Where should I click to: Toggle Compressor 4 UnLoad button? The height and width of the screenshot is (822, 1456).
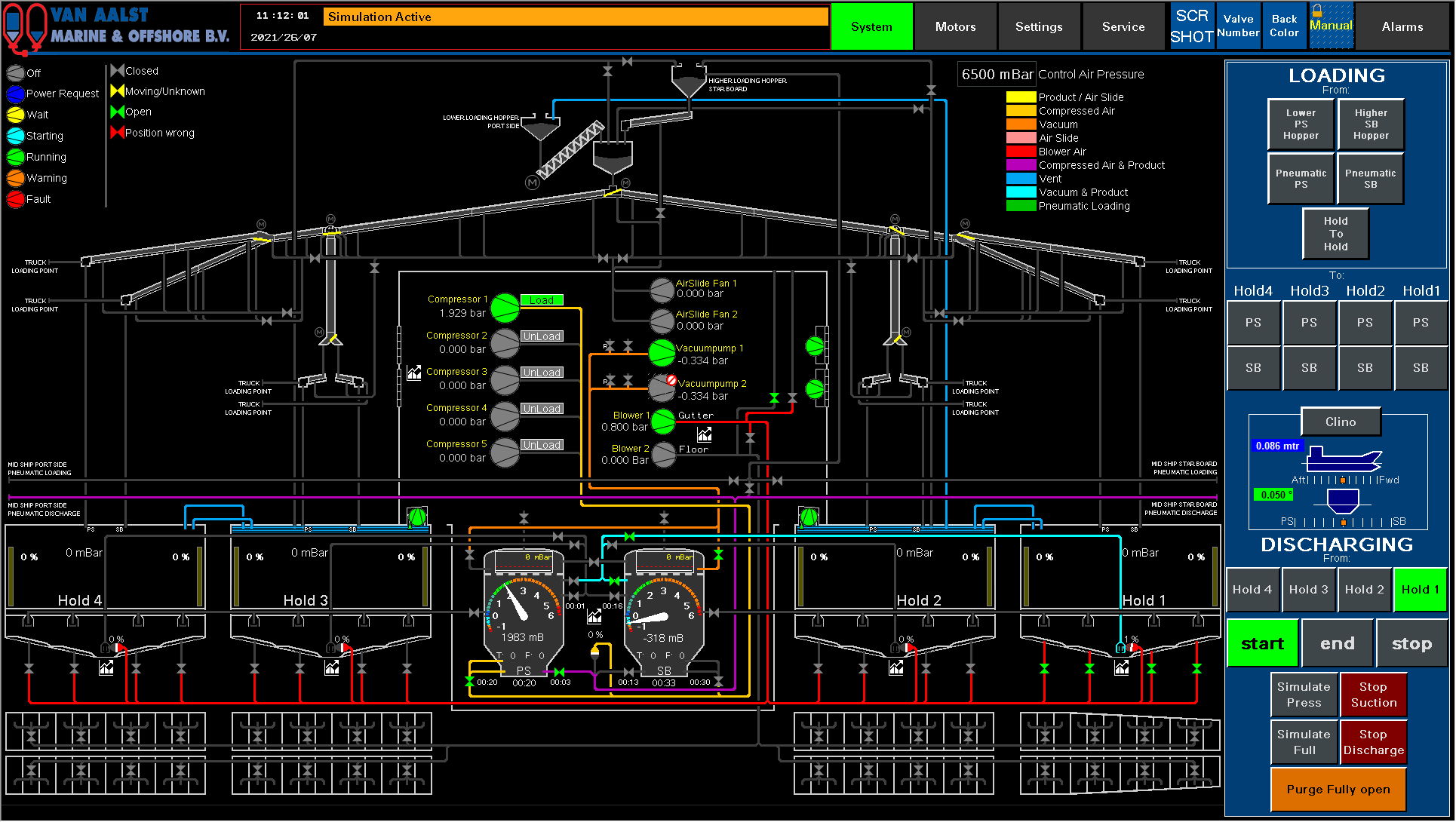[x=542, y=409]
